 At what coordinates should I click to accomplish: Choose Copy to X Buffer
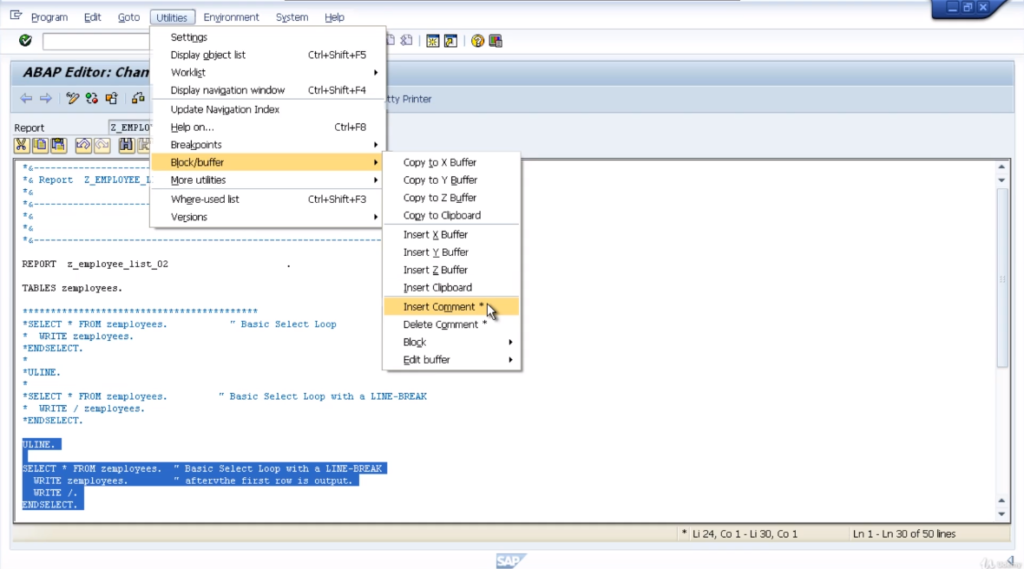(452, 162)
